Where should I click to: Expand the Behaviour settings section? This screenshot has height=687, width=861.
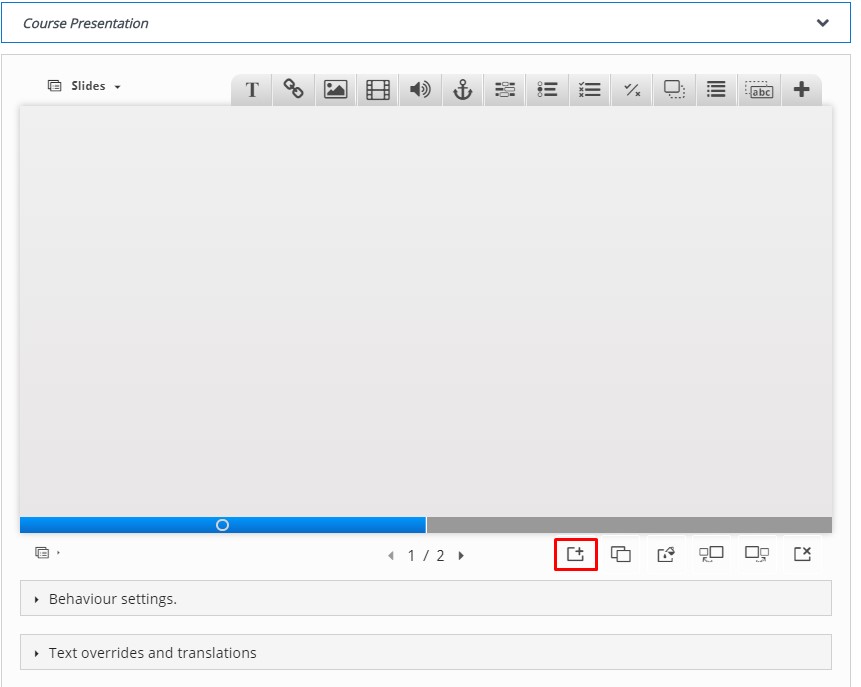click(x=112, y=599)
